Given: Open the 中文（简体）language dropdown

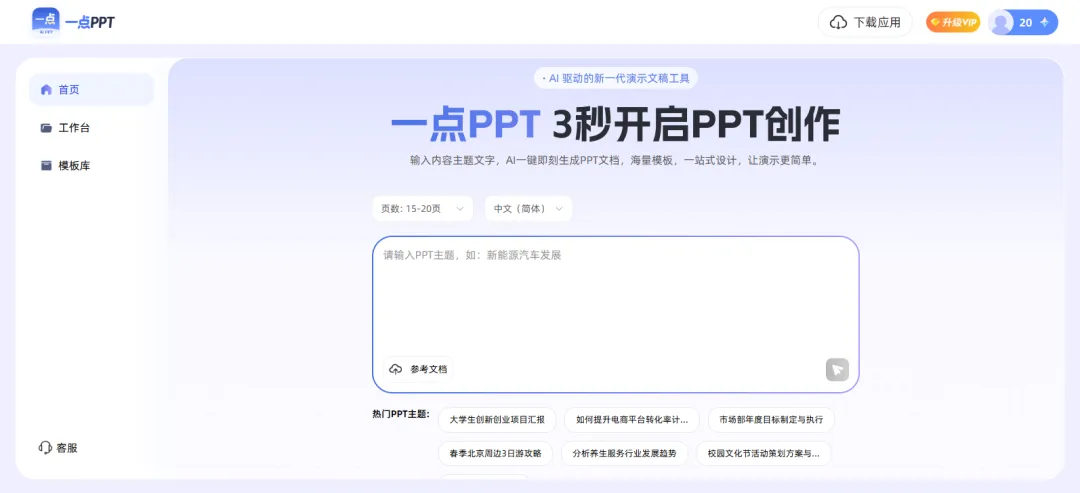Looking at the screenshot, I should (x=528, y=209).
